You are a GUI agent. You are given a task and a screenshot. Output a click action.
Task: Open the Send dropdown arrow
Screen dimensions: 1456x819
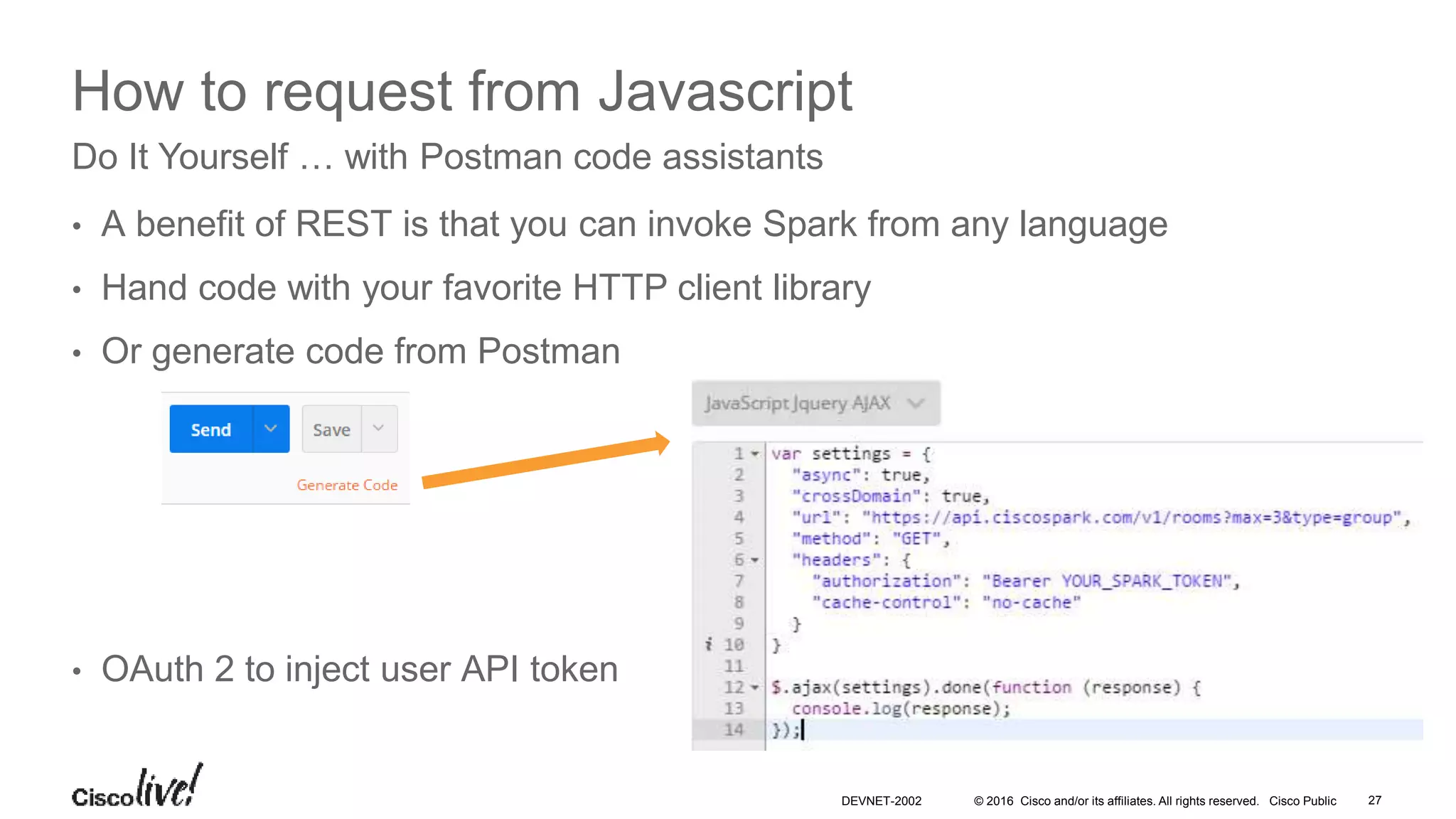coord(271,429)
